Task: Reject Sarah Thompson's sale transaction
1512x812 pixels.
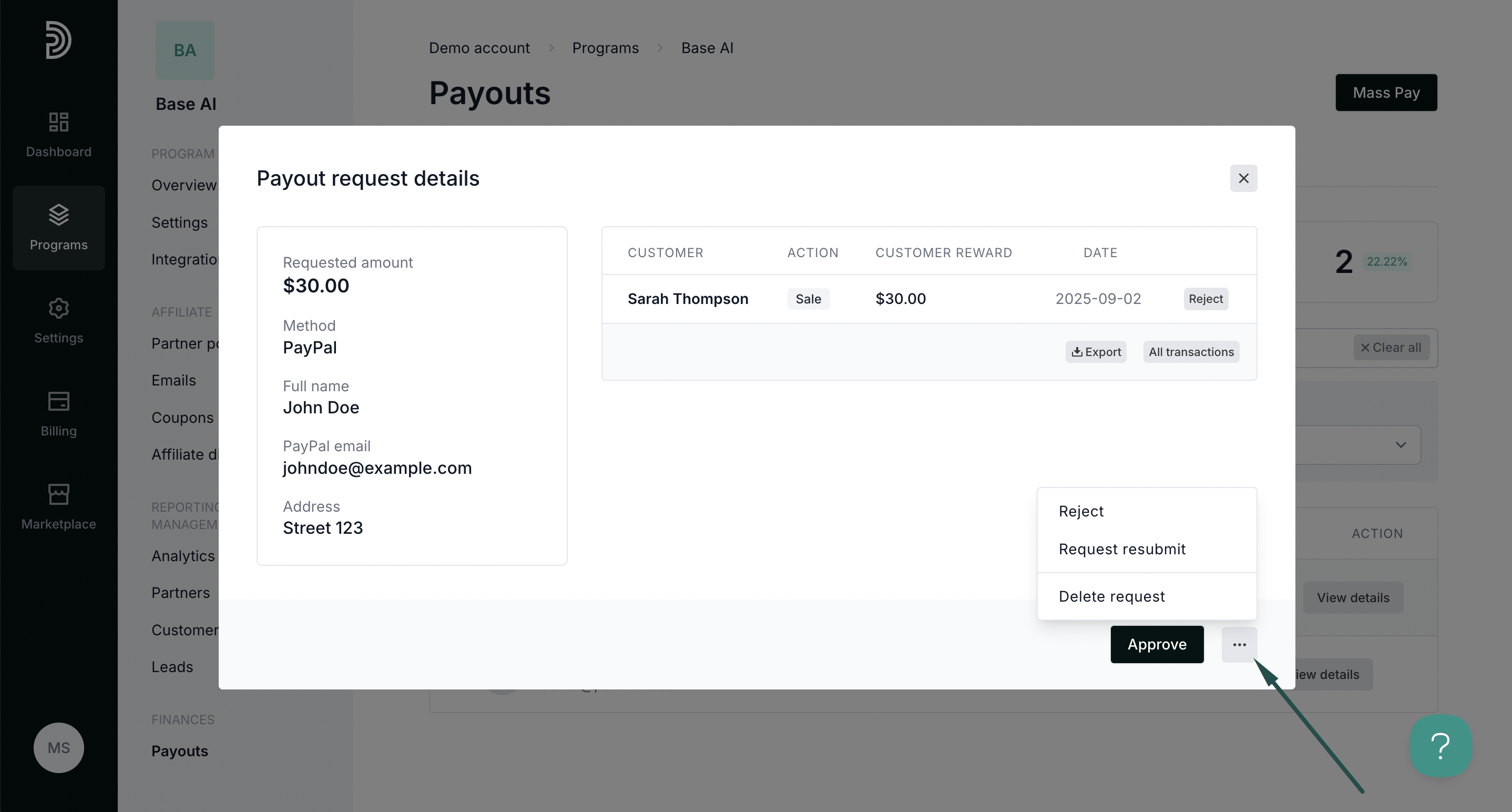Action: tap(1205, 299)
